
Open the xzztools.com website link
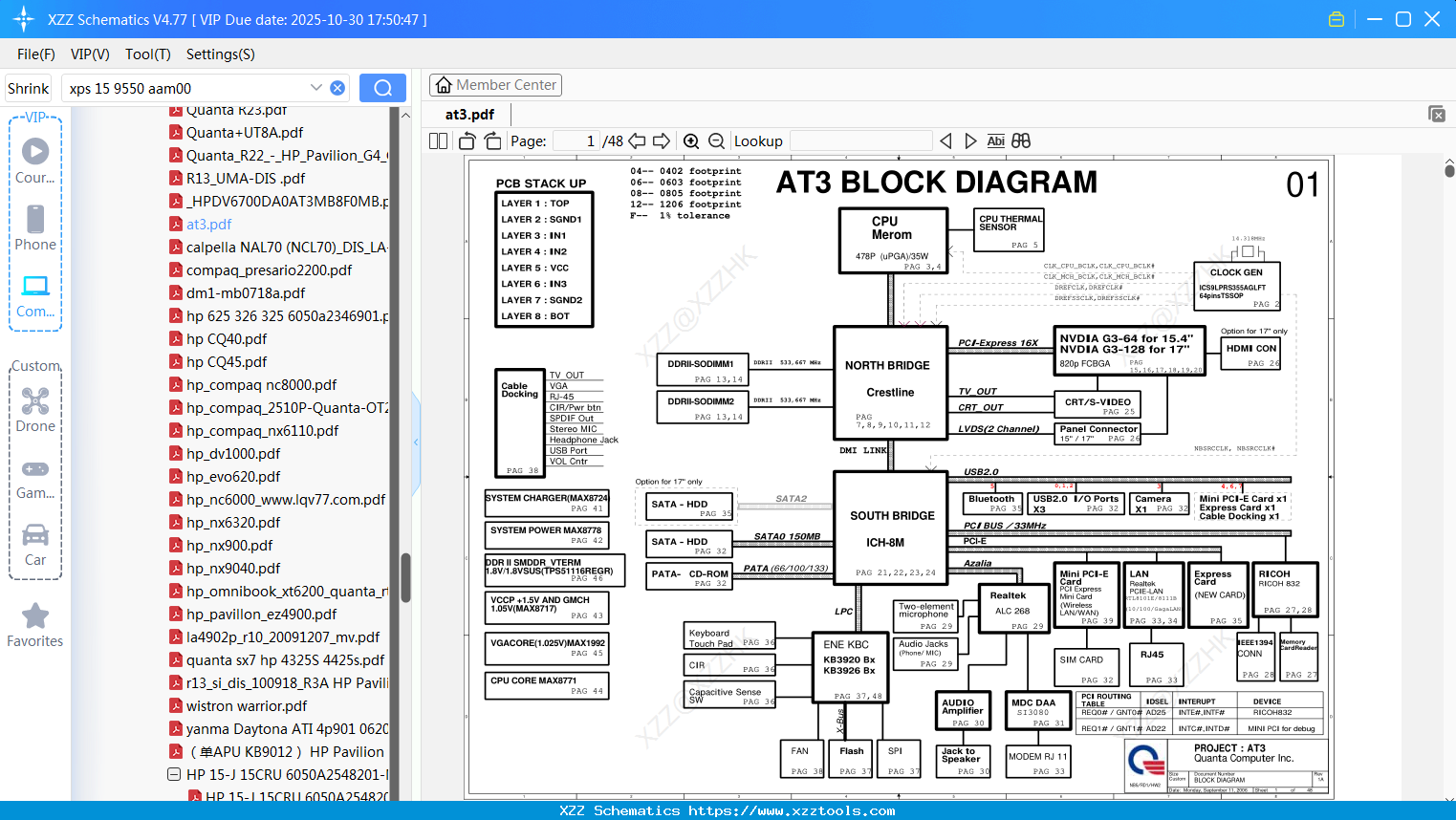(792, 810)
